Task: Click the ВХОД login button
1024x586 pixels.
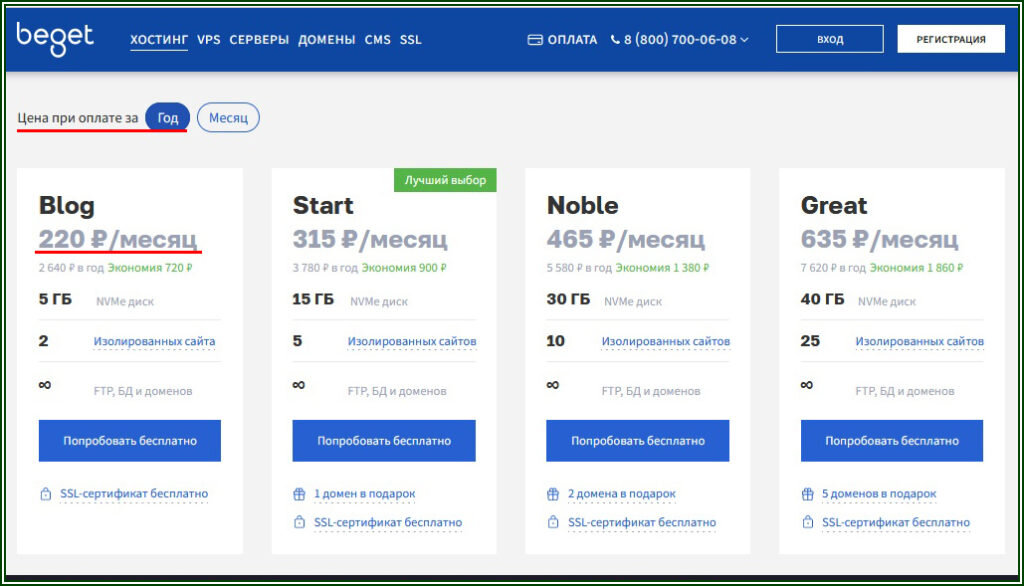Action: [829, 39]
